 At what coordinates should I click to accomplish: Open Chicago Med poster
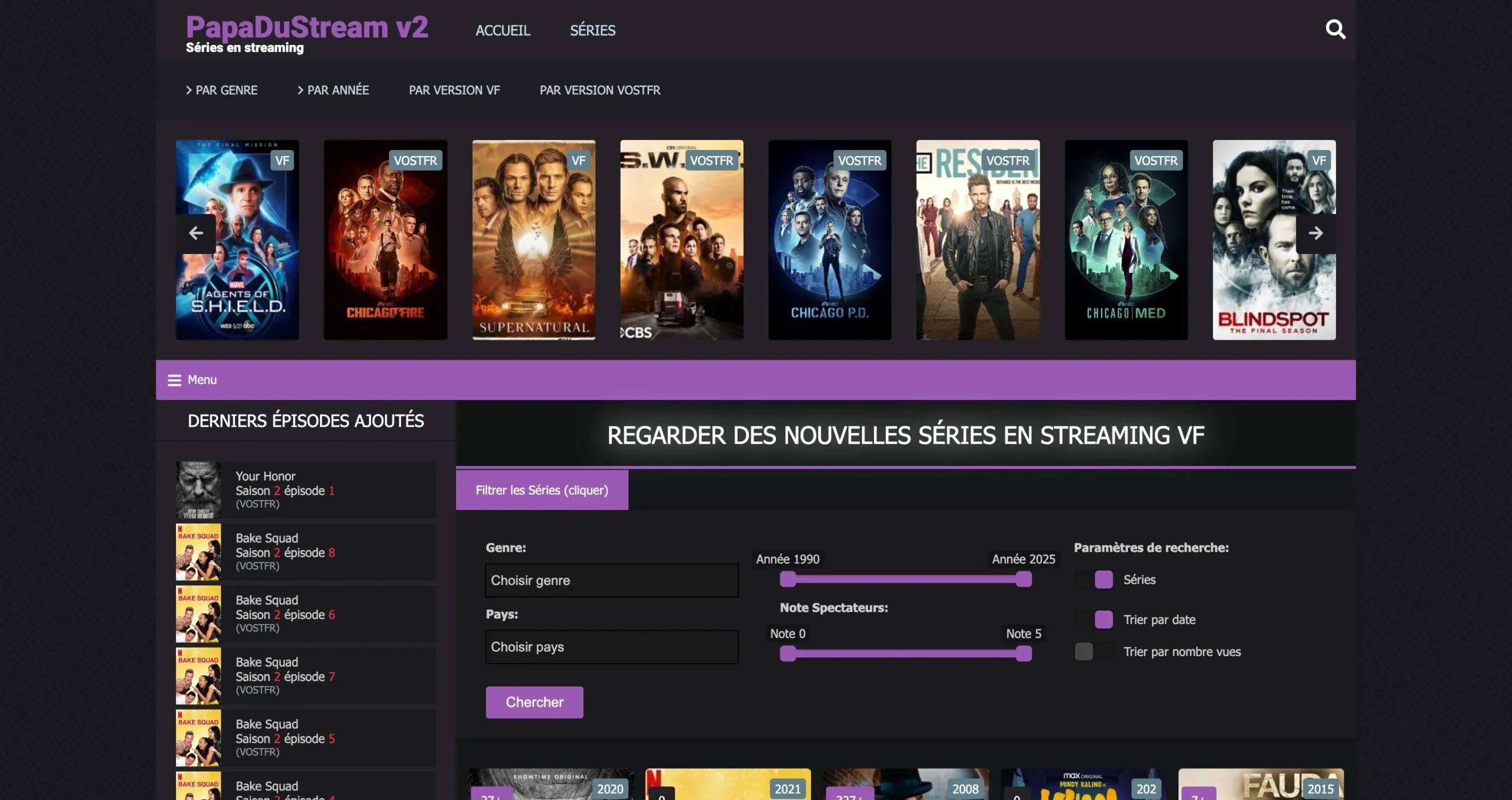tap(1126, 240)
